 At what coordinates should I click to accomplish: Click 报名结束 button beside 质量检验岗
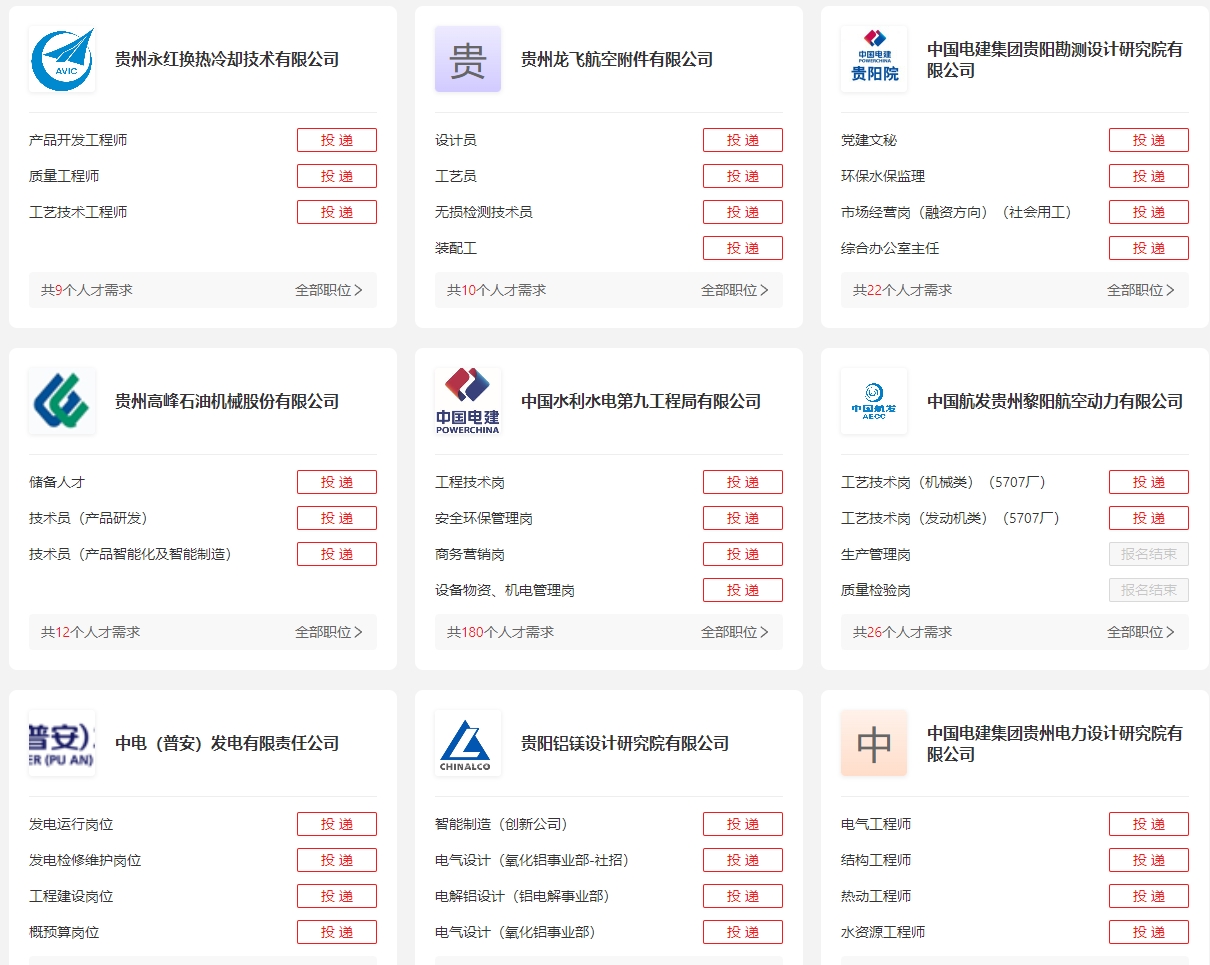tap(1149, 590)
